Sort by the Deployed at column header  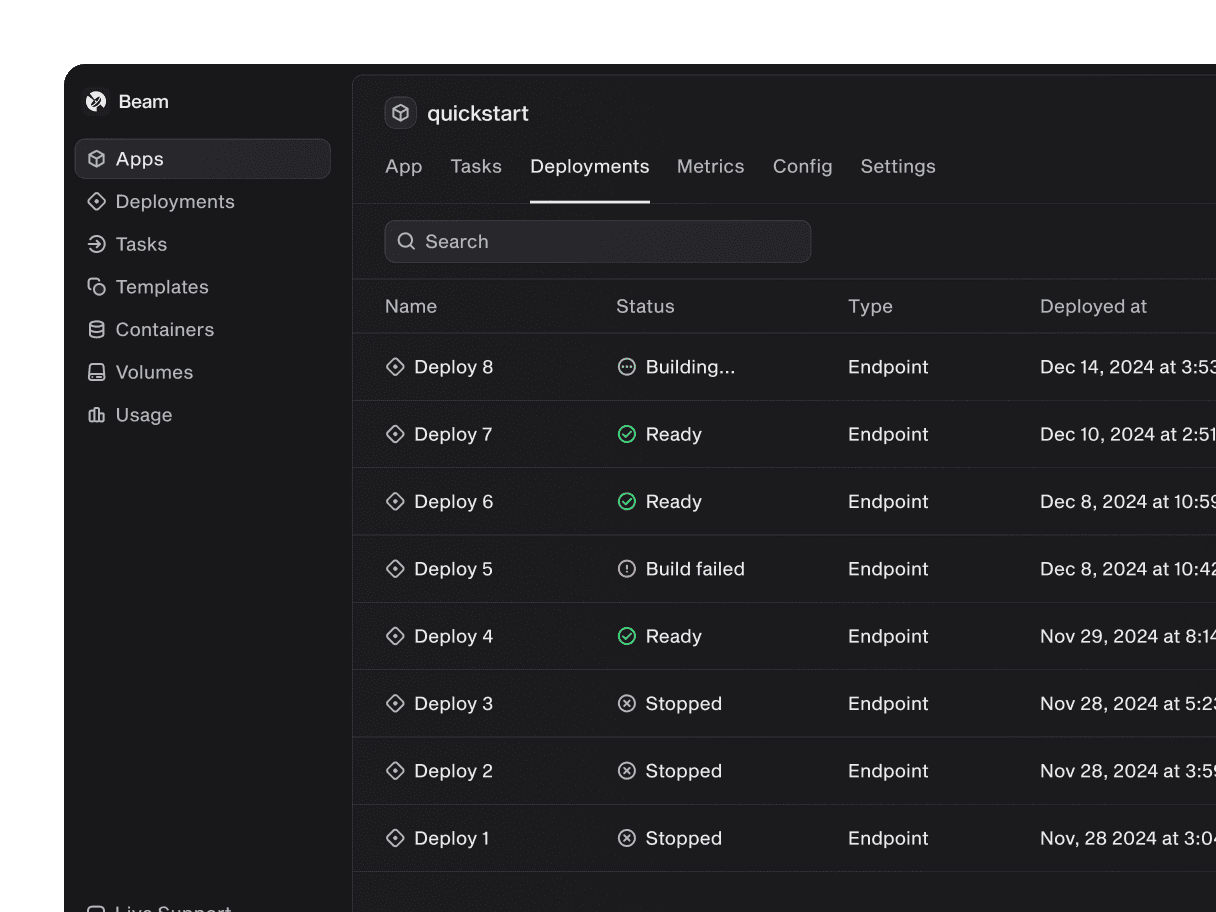tap(1093, 307)
